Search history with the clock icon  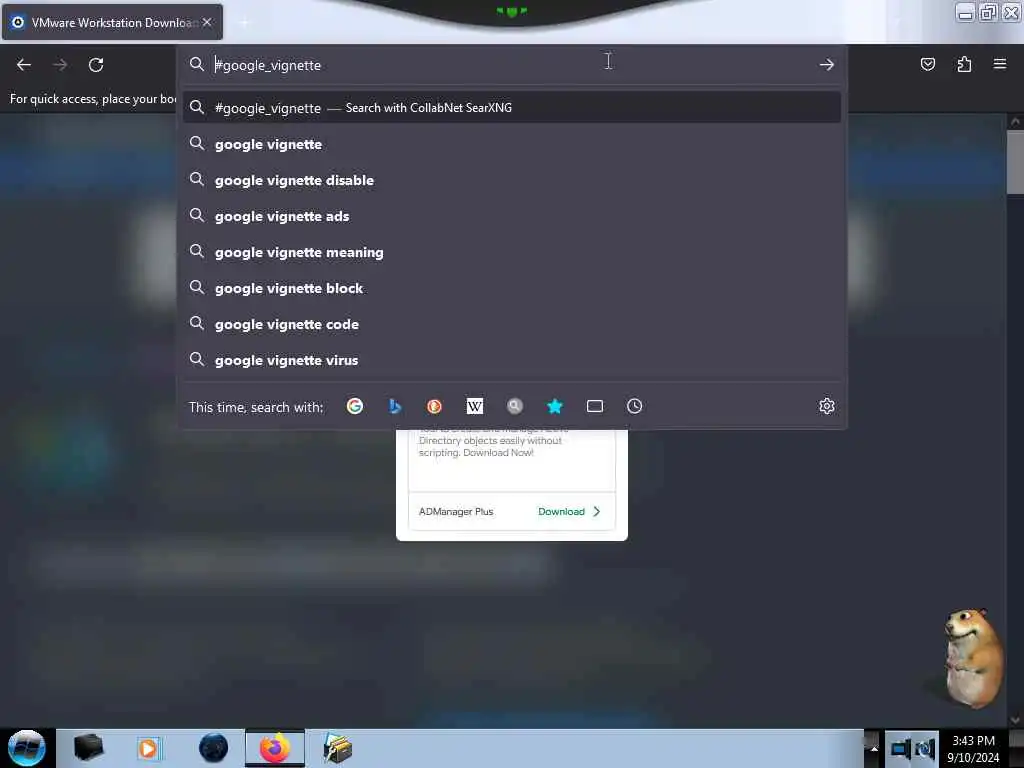[635, 406]
